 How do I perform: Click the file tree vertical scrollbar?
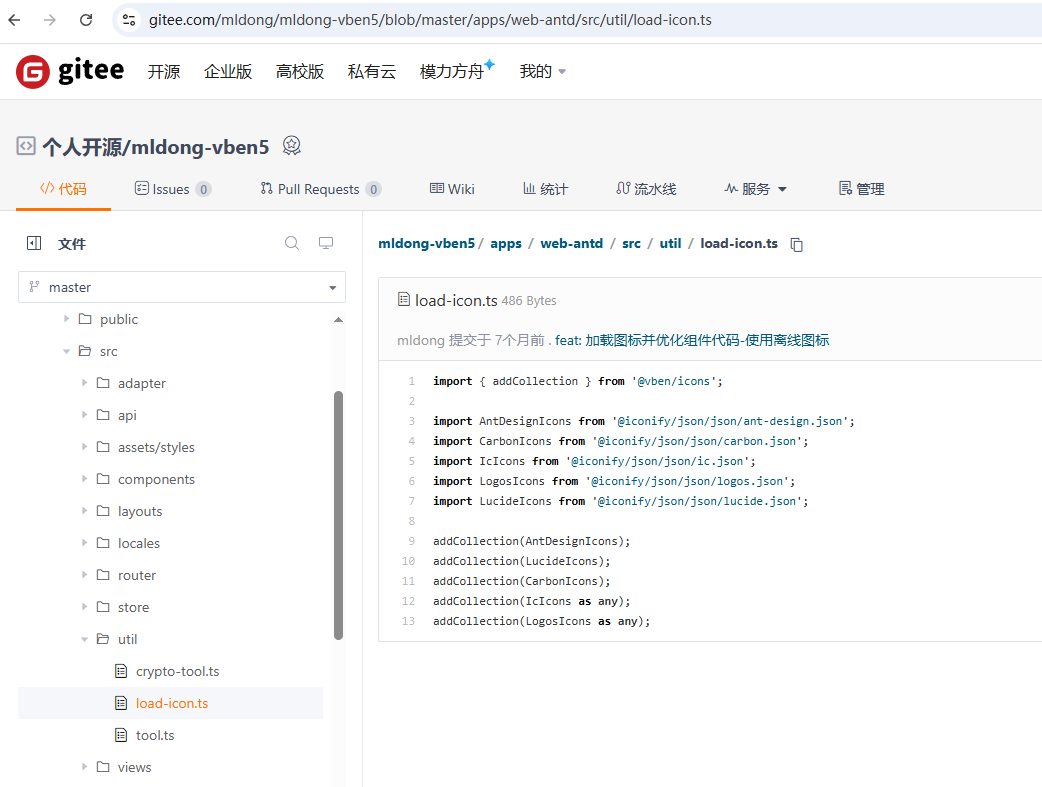[x=338, y=515]
